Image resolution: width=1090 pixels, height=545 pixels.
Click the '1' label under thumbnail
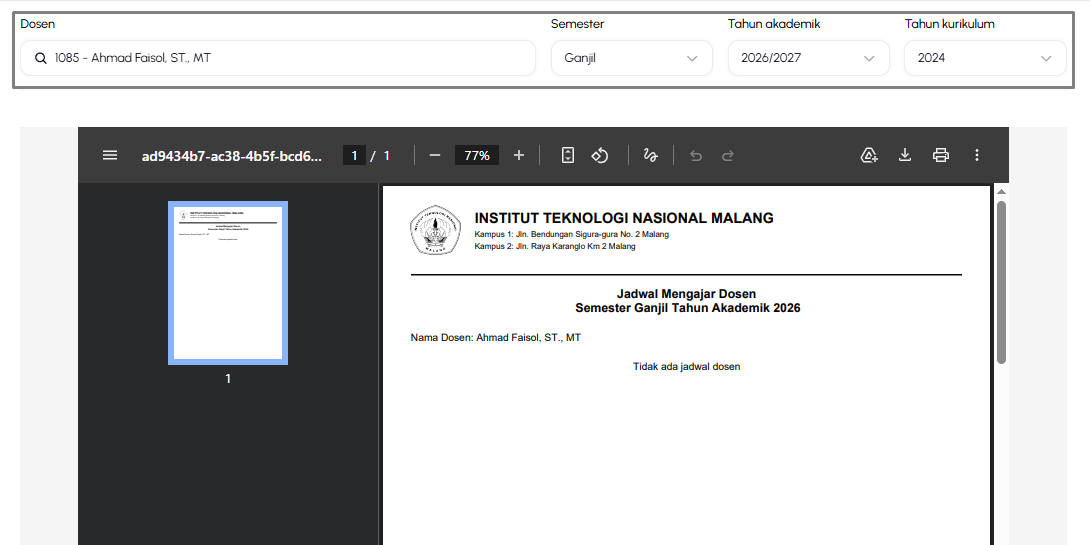(x=228, y=379)
